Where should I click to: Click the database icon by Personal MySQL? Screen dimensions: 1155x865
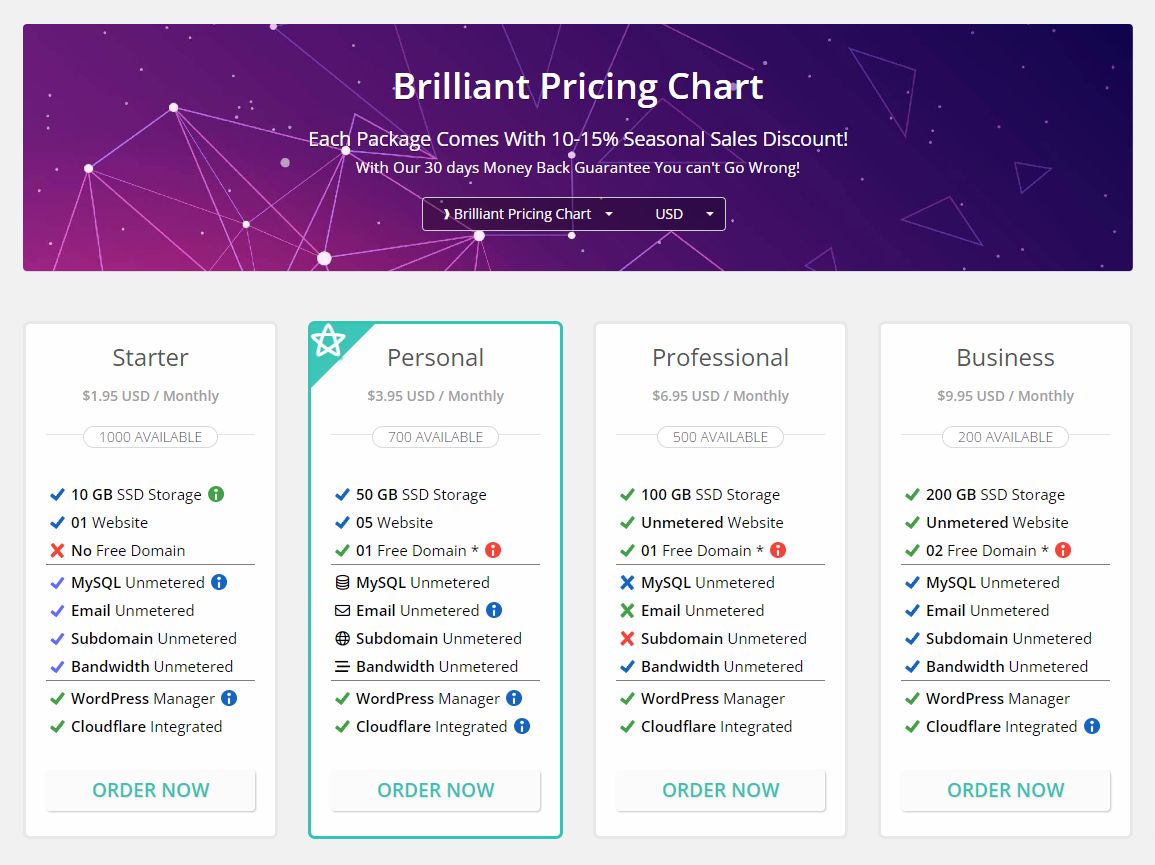(342, 582)
